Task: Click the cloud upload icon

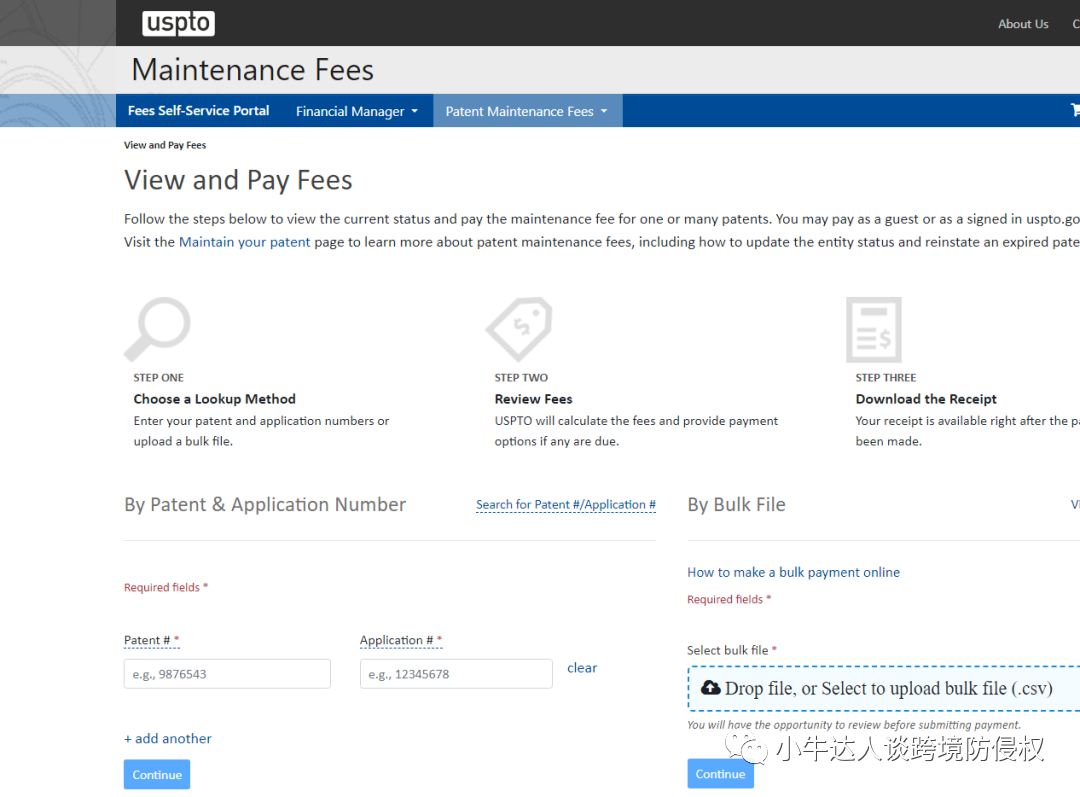Action: click(x=711, y=687)
